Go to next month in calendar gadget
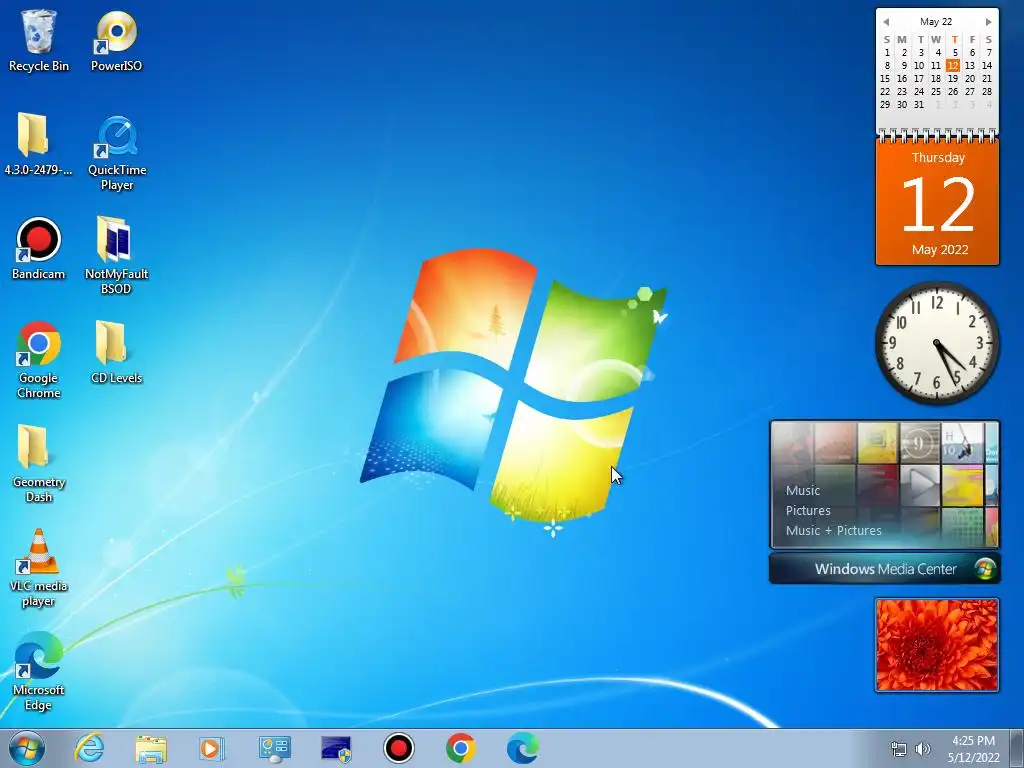Screen dimensions: 1024x768 pos(989,22)
